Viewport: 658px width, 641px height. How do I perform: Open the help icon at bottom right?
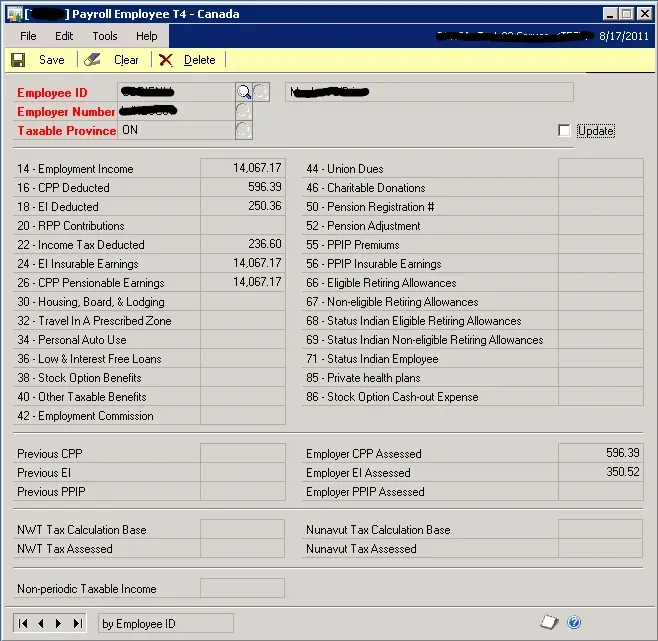point(574,622)
